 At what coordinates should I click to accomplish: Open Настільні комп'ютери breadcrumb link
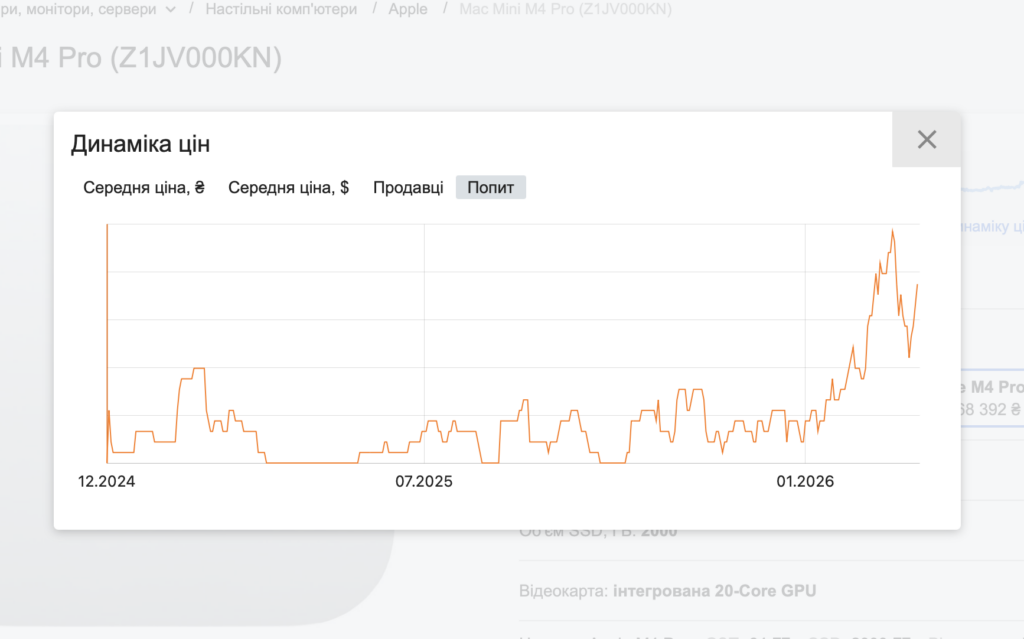(280, 9)
